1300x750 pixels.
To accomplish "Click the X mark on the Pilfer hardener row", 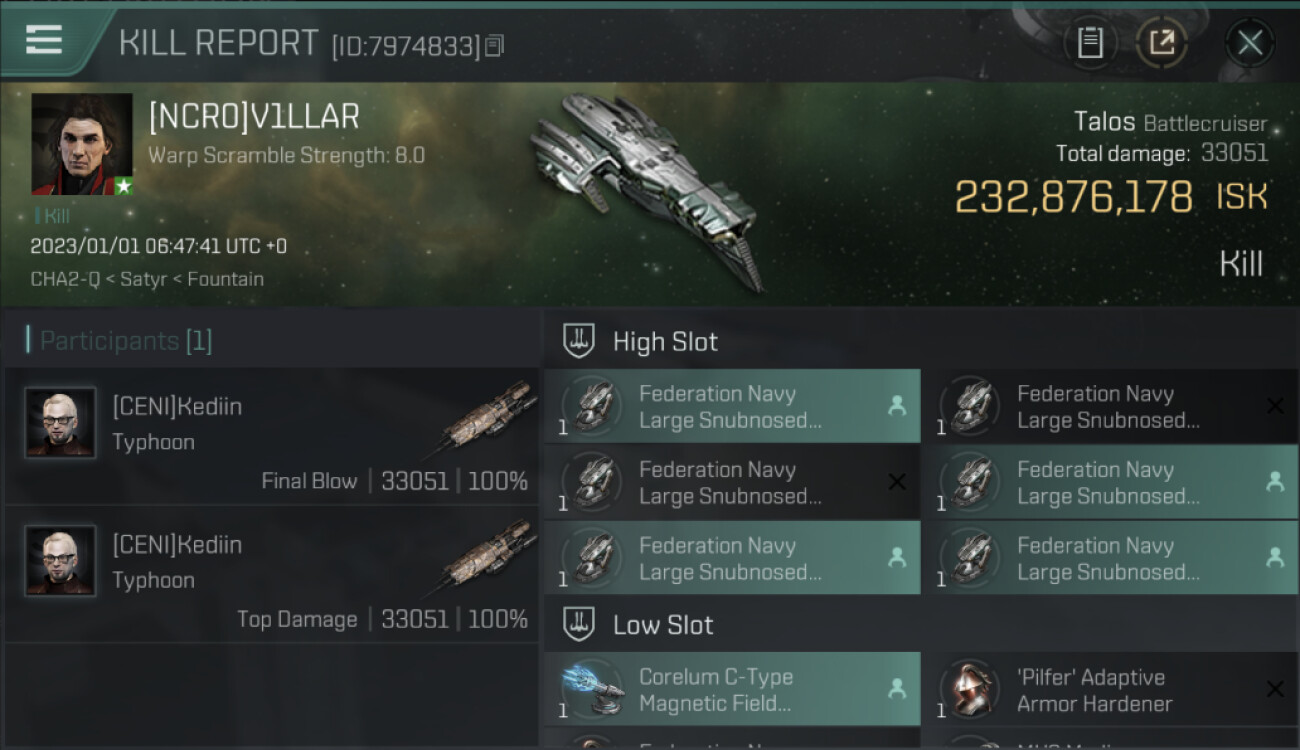I will (1275, 689).
